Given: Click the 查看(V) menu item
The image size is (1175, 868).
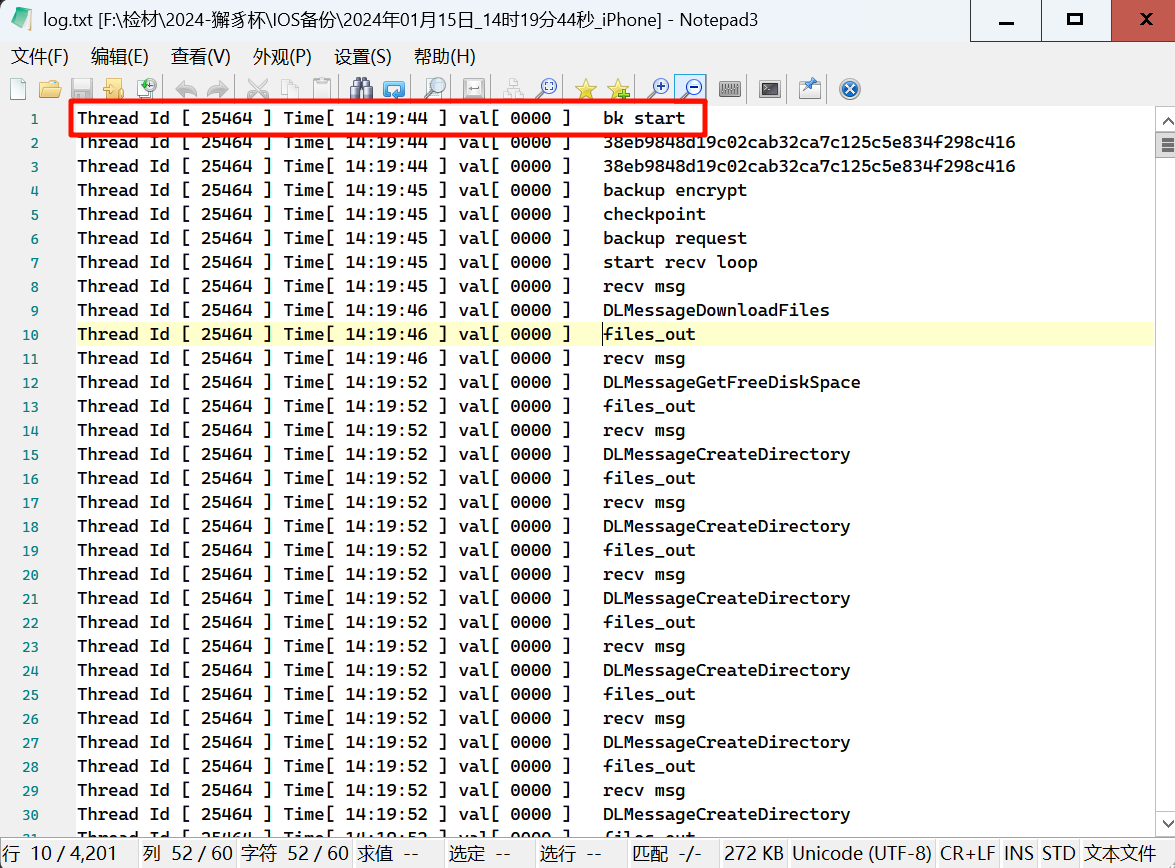Looking at the screenshot, I should pos(201,56).
